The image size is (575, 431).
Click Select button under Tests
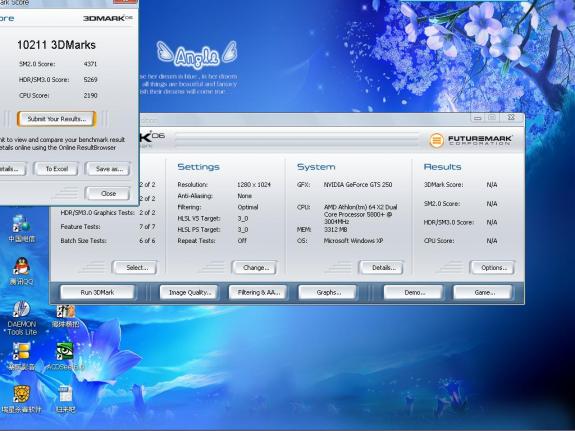click(x=135, y=268)
